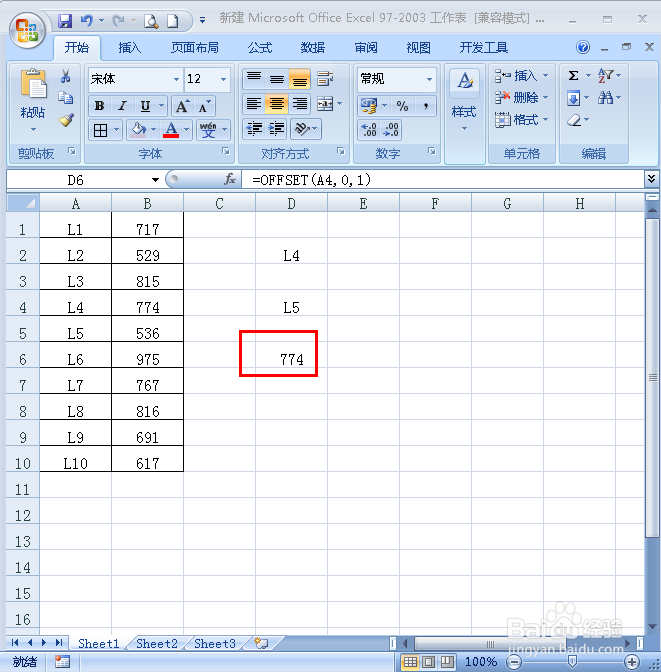Toggle center horizontal alignment

point(276,104)
